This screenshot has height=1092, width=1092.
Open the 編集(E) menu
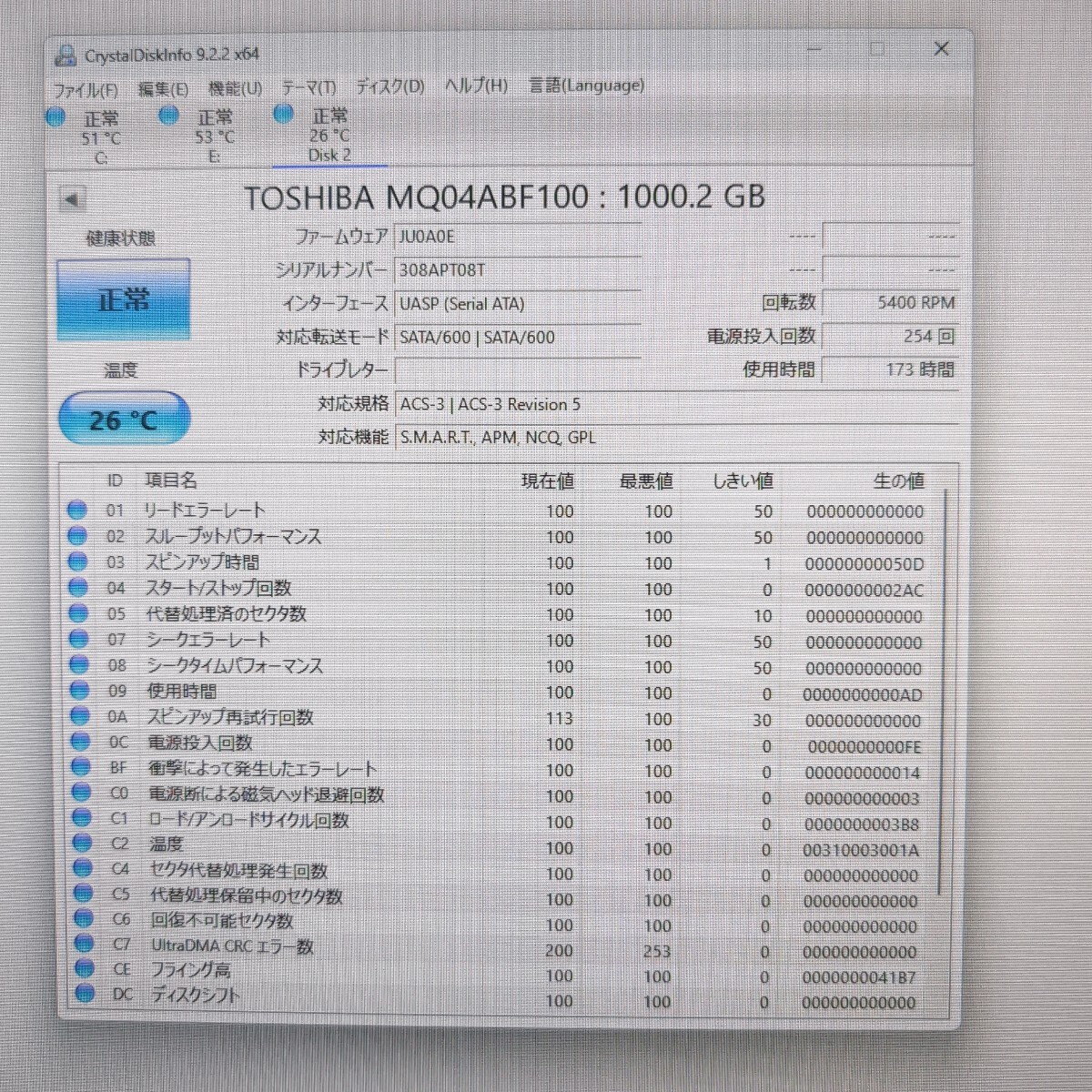[x=163, y=88]
